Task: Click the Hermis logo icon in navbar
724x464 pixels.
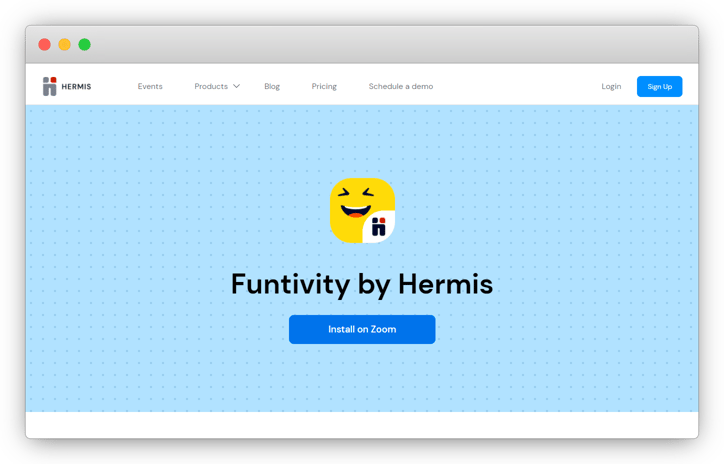Action: pos(49,86)
